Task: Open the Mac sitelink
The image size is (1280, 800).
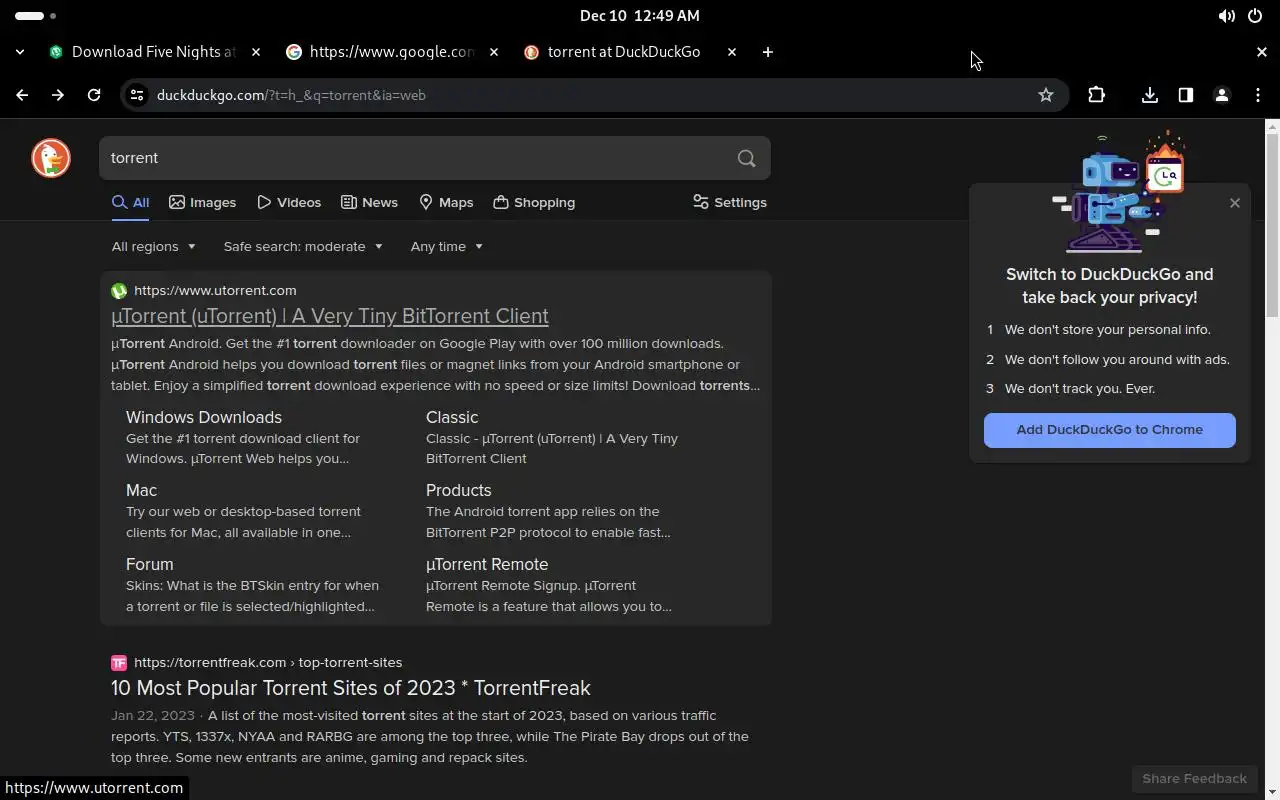Action: click(x=141, y=490)
